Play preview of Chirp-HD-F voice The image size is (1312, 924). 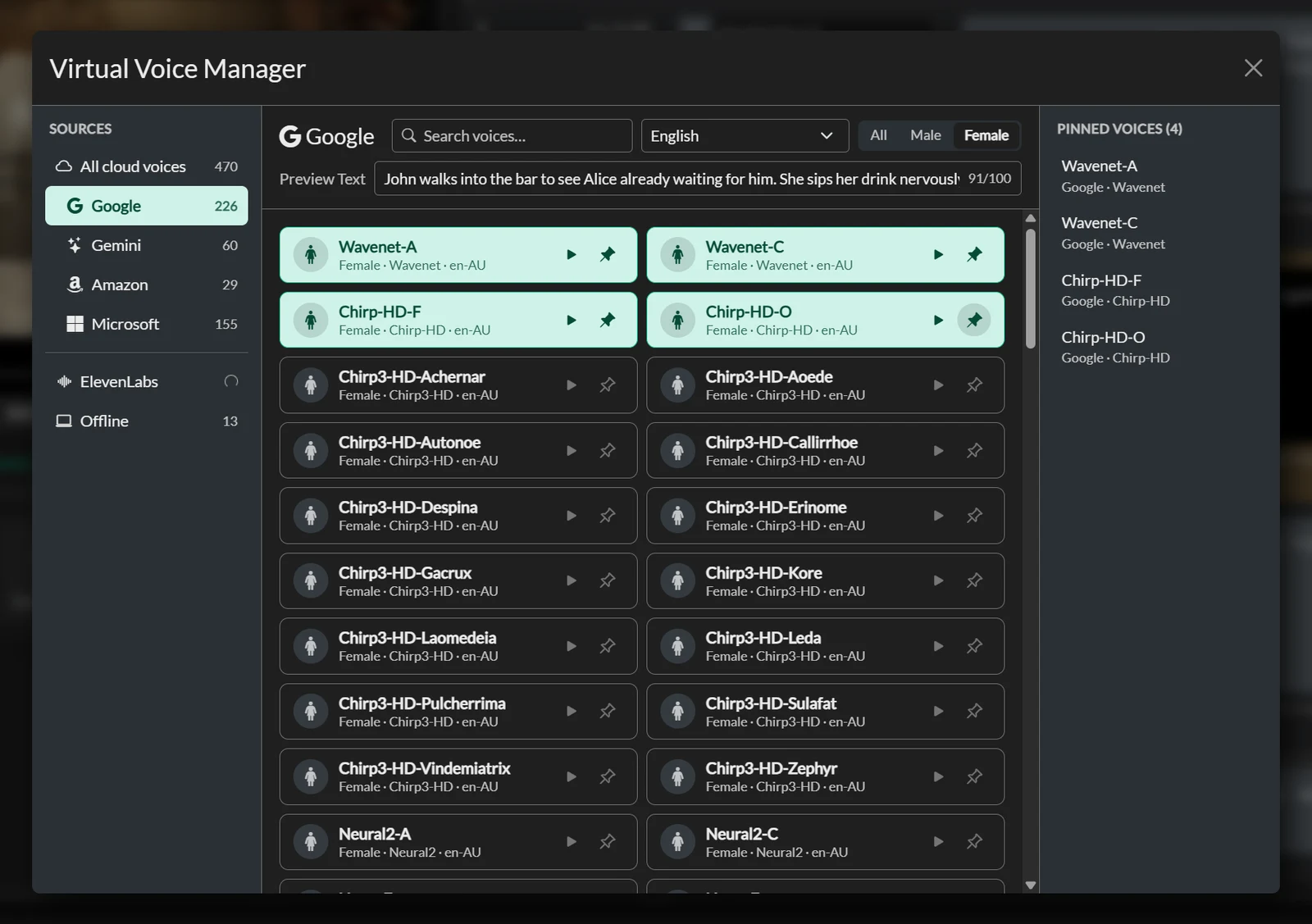pyautogui.click(x=572, y=320)
